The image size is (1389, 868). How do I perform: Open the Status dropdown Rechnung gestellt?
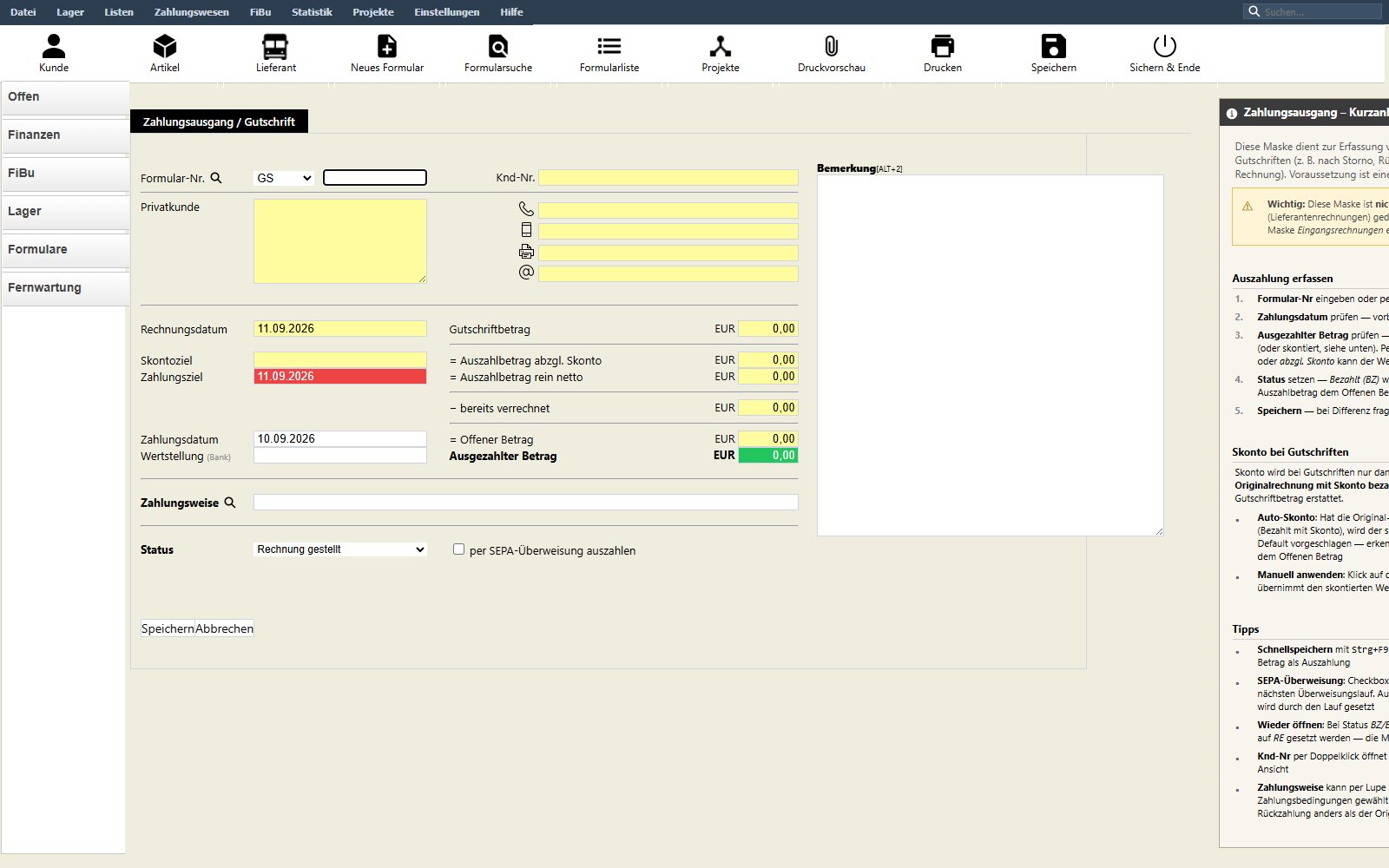(x=340, y=549)
